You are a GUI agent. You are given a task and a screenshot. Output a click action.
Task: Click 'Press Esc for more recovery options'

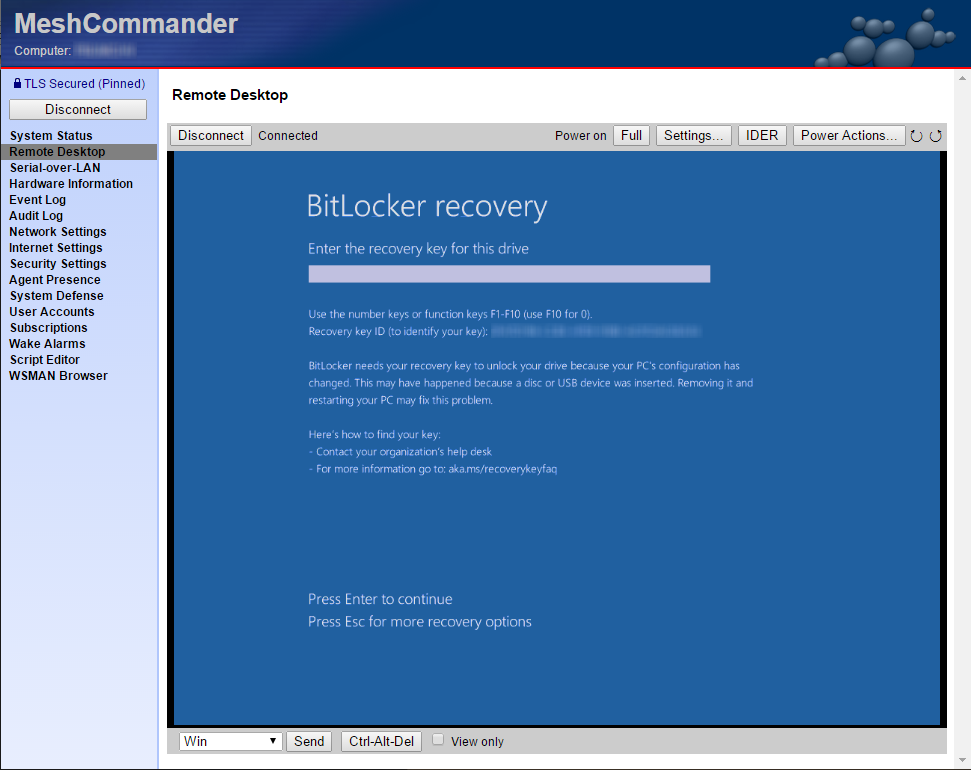[x=420, y=622]
